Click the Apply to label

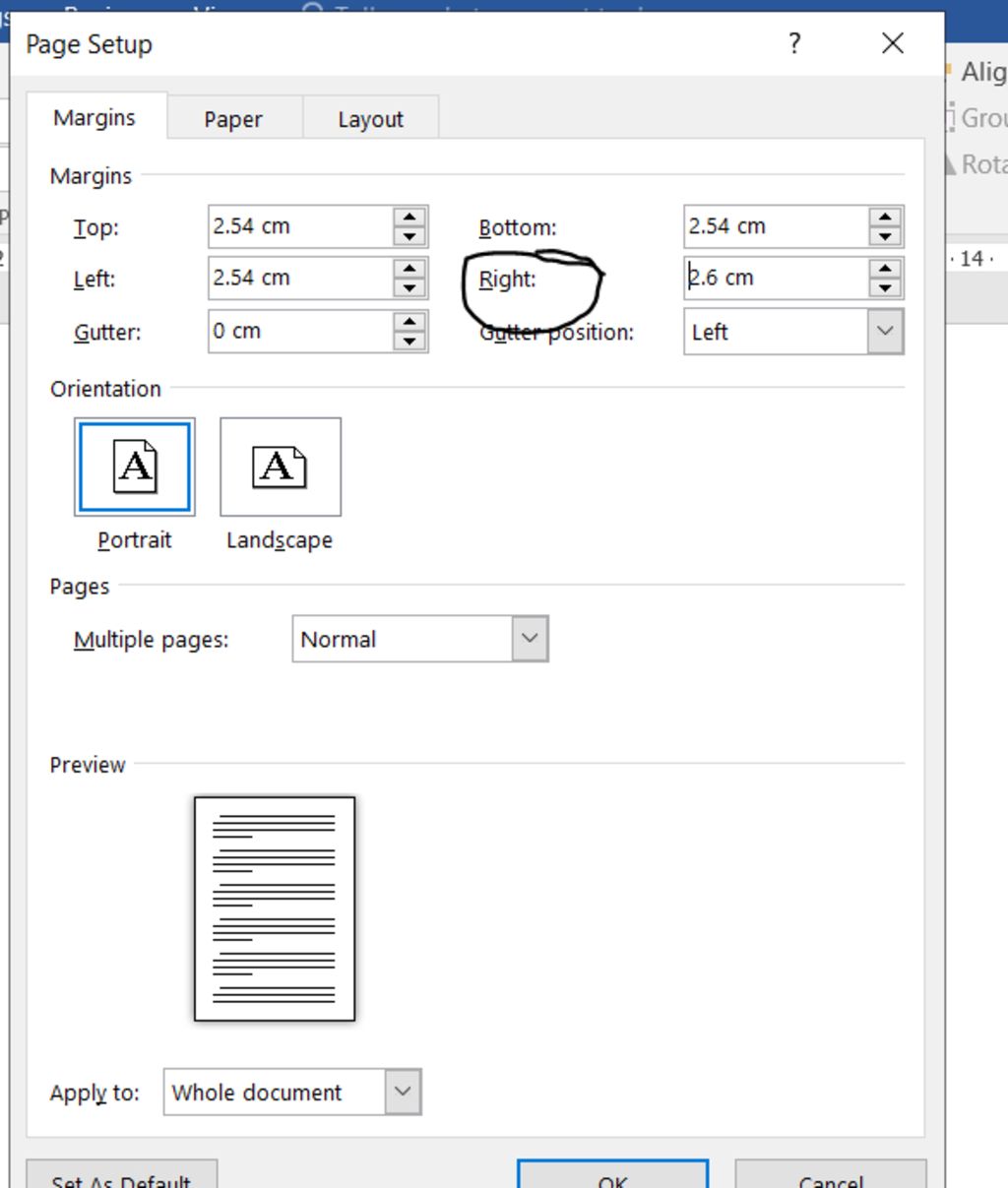(x=94, y=1094)
